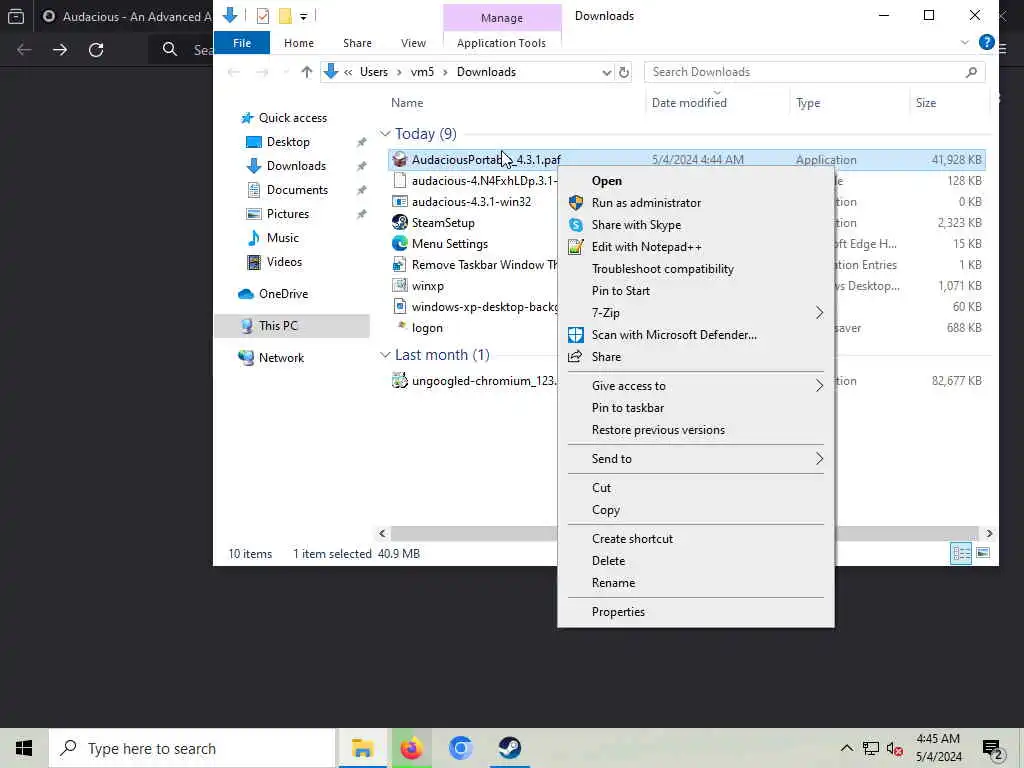Choose Create shortcut
Screen dimensions: 1024x768
pyautogui.click(x=632, y=539)
